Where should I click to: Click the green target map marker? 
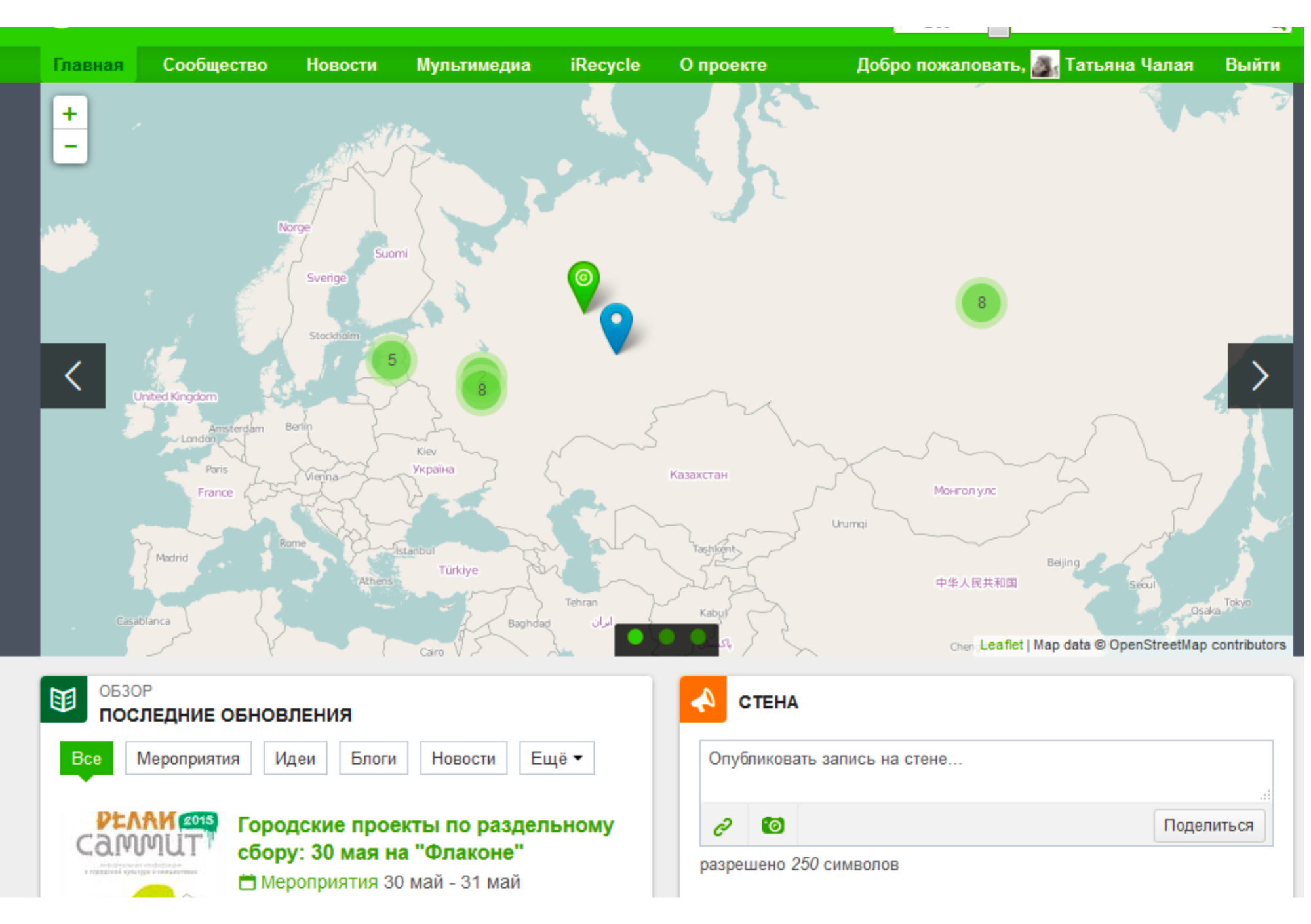tap(583, 280)
